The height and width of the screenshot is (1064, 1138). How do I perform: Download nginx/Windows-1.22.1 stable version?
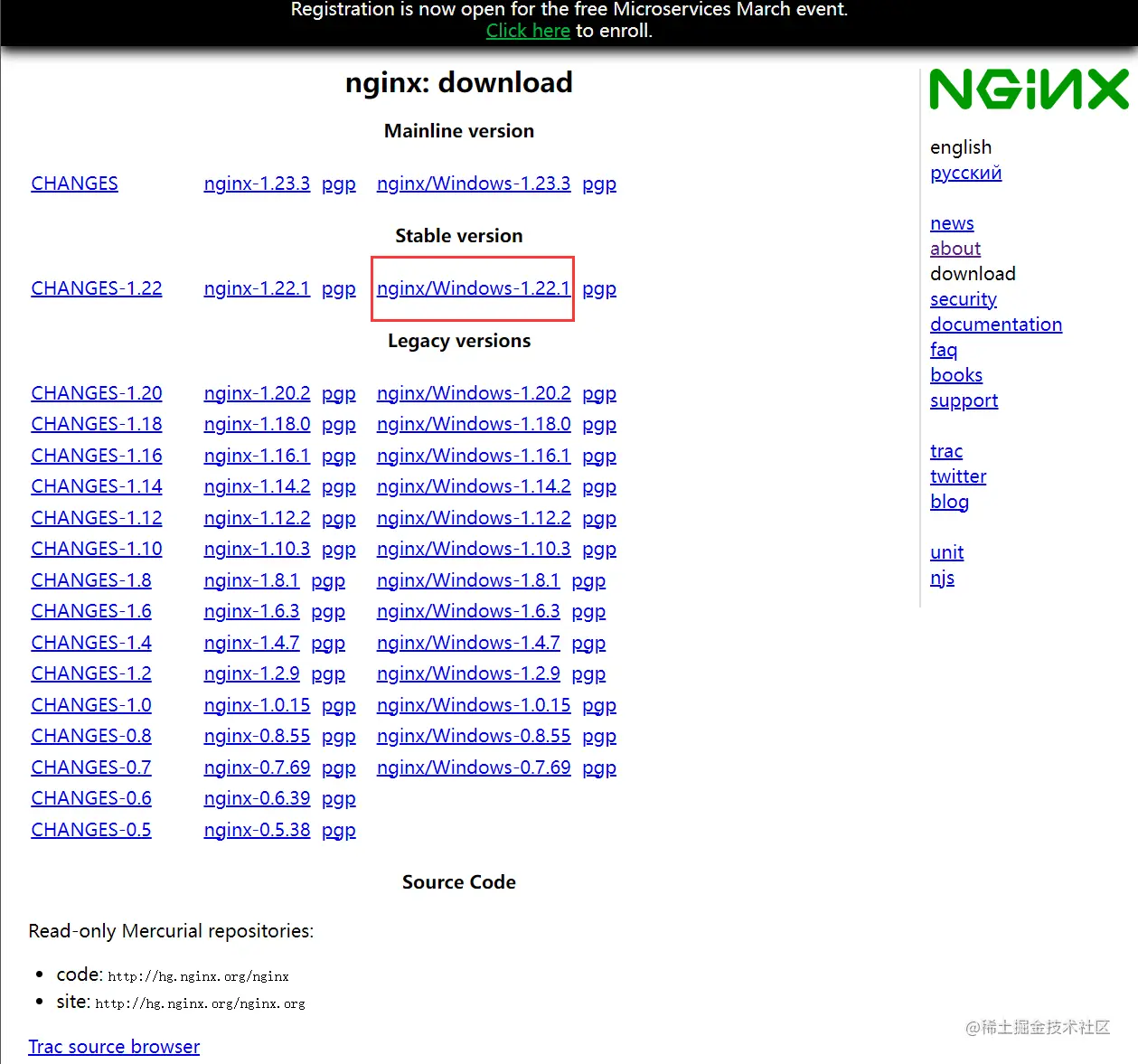[x=473, y=288]
